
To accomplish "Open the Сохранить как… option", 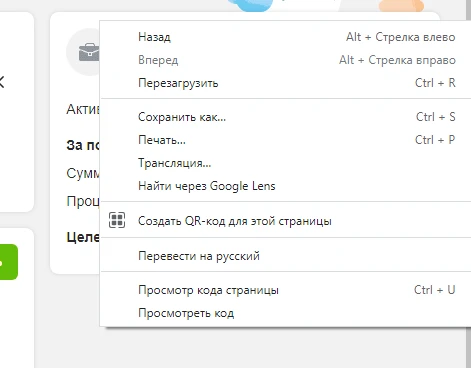I will [286, 117].
